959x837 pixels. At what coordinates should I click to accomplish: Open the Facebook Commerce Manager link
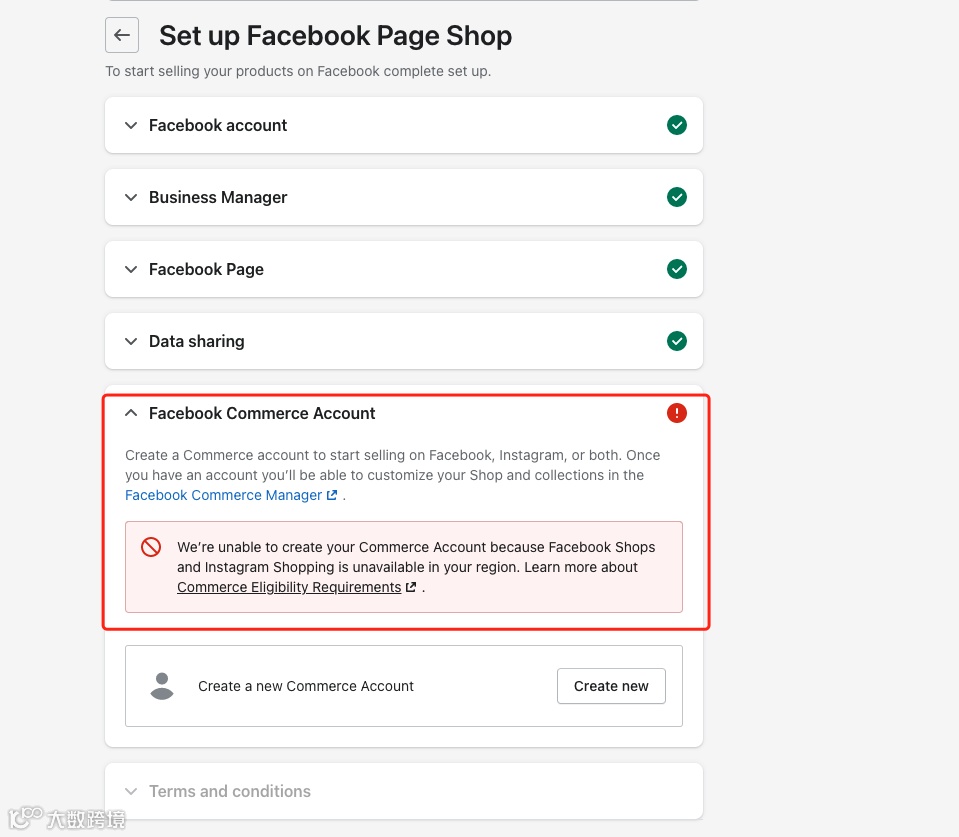pyautogui.click(x=223, y=495)
